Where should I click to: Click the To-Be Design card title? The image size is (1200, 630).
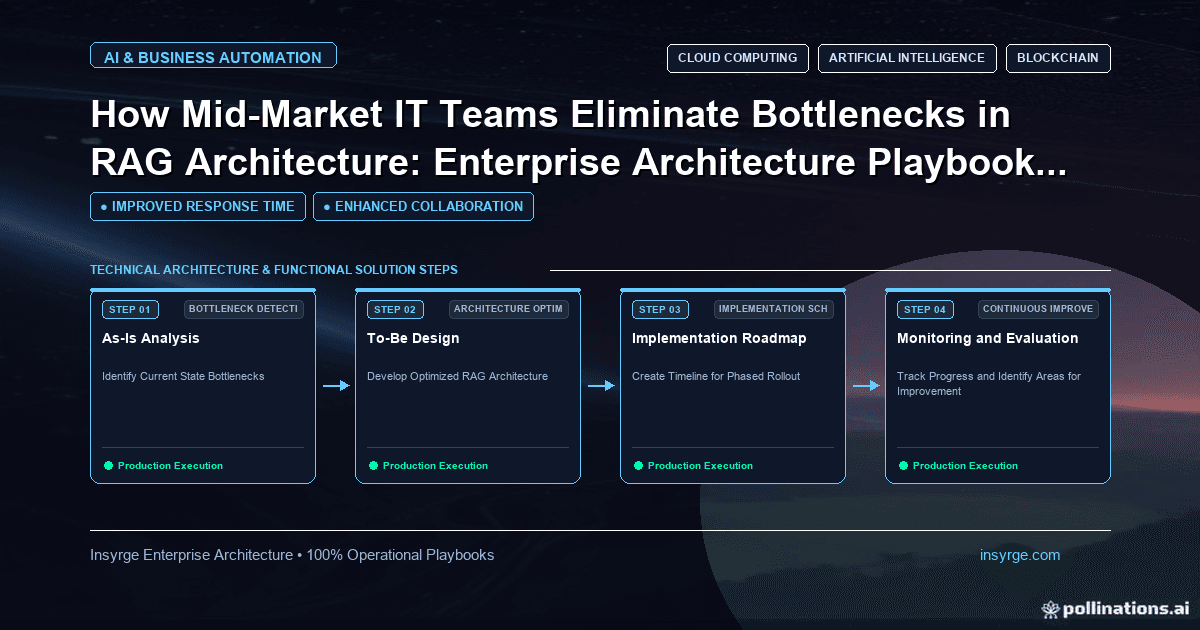point(413,338)
